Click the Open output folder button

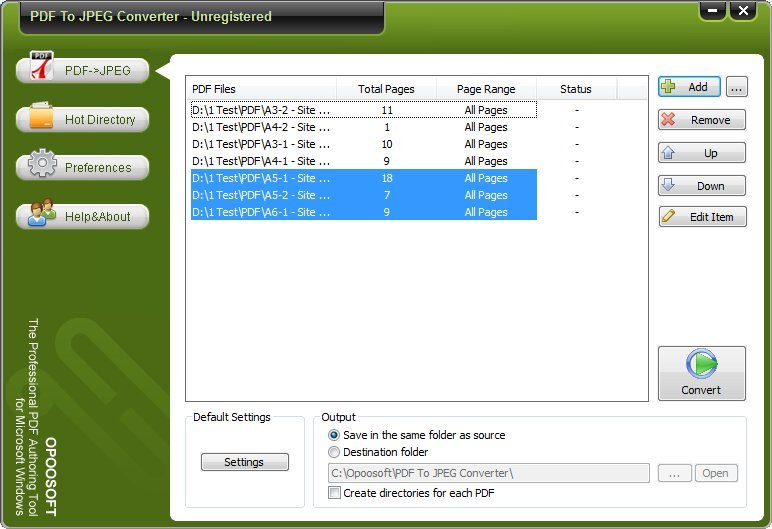coord(716,473)
